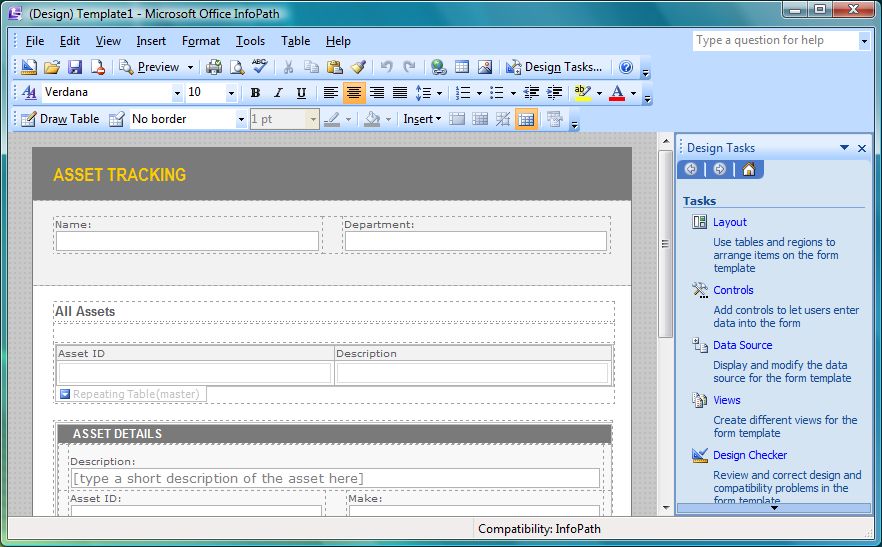Toggle Underline formatting
Image resolution: width=882 pixels, height=547 pixels.
(x=301, y=92)
